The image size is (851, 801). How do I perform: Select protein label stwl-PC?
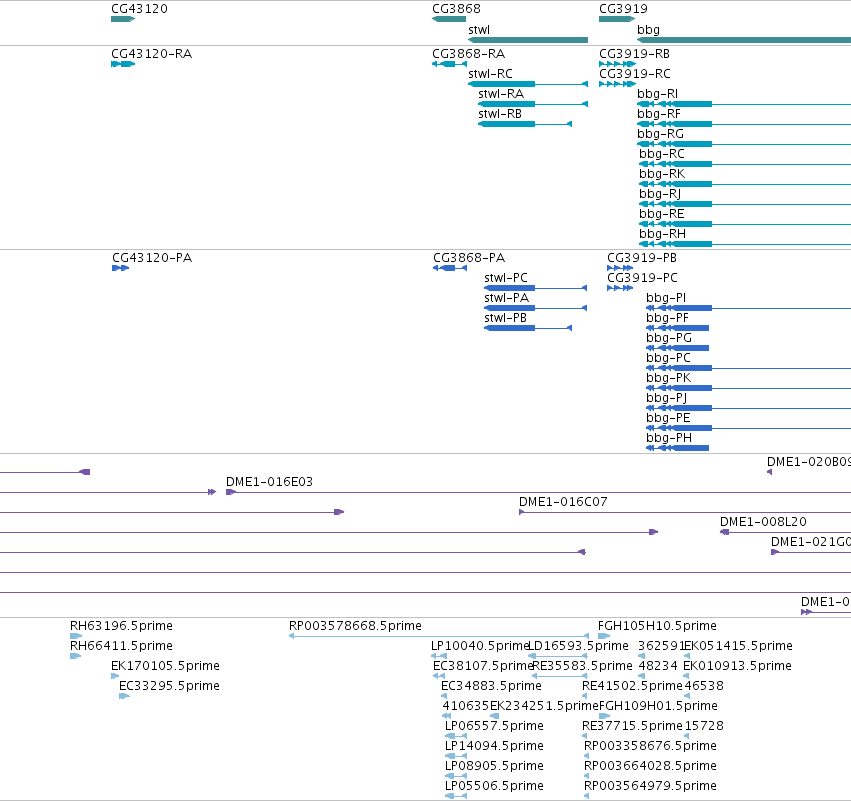(x=506, y=278)
